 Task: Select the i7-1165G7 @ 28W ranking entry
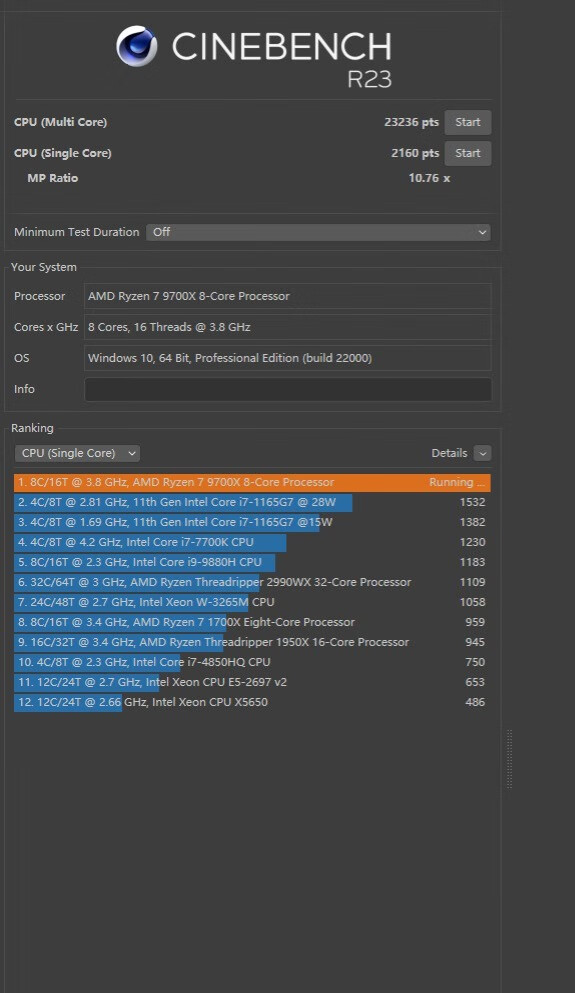pos(252,503)
